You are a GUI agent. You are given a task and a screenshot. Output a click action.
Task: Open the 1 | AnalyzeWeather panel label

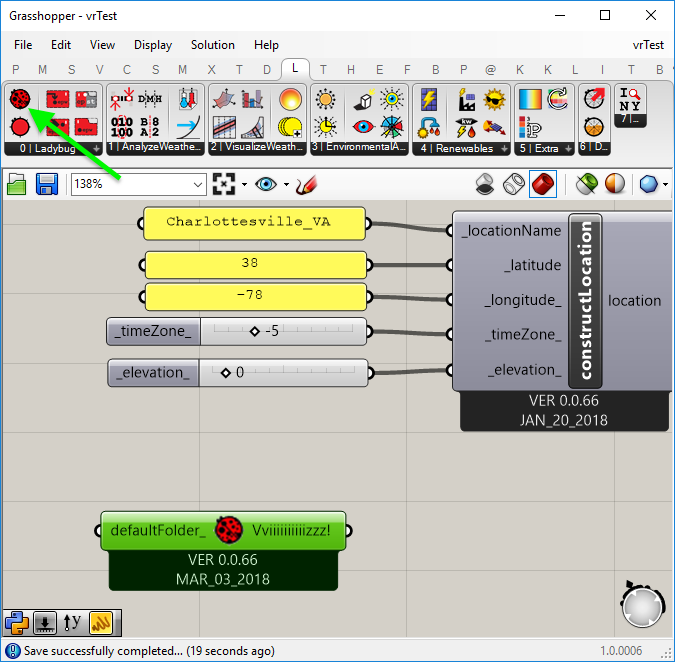155,147
